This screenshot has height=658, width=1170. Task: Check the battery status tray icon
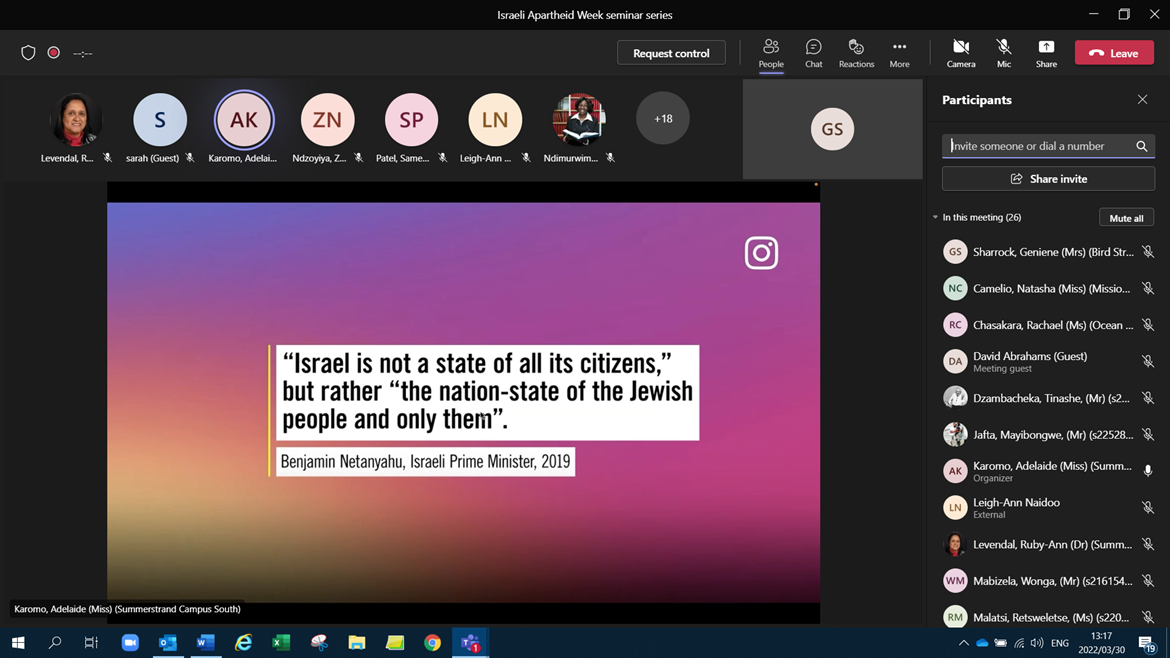click(1001, 643)
